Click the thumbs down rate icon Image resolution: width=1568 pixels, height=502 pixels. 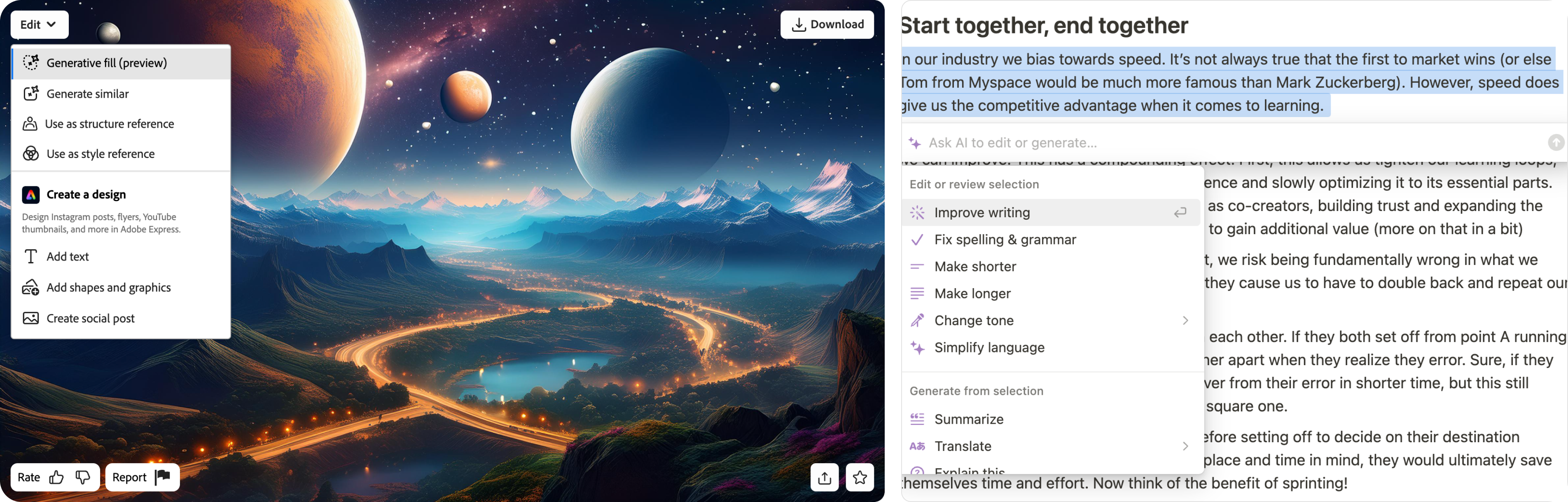83,477
